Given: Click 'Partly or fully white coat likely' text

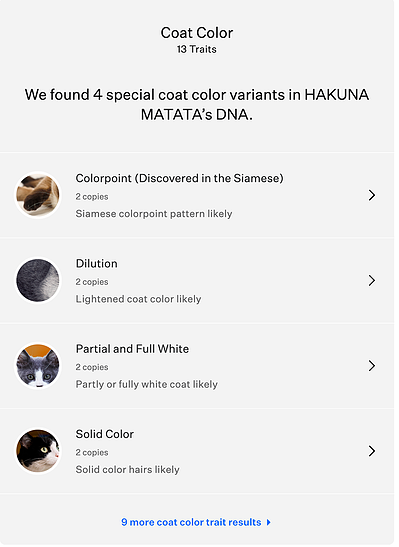Looking at the screenshot, I should pyautogui.click(x=146, y=384).
